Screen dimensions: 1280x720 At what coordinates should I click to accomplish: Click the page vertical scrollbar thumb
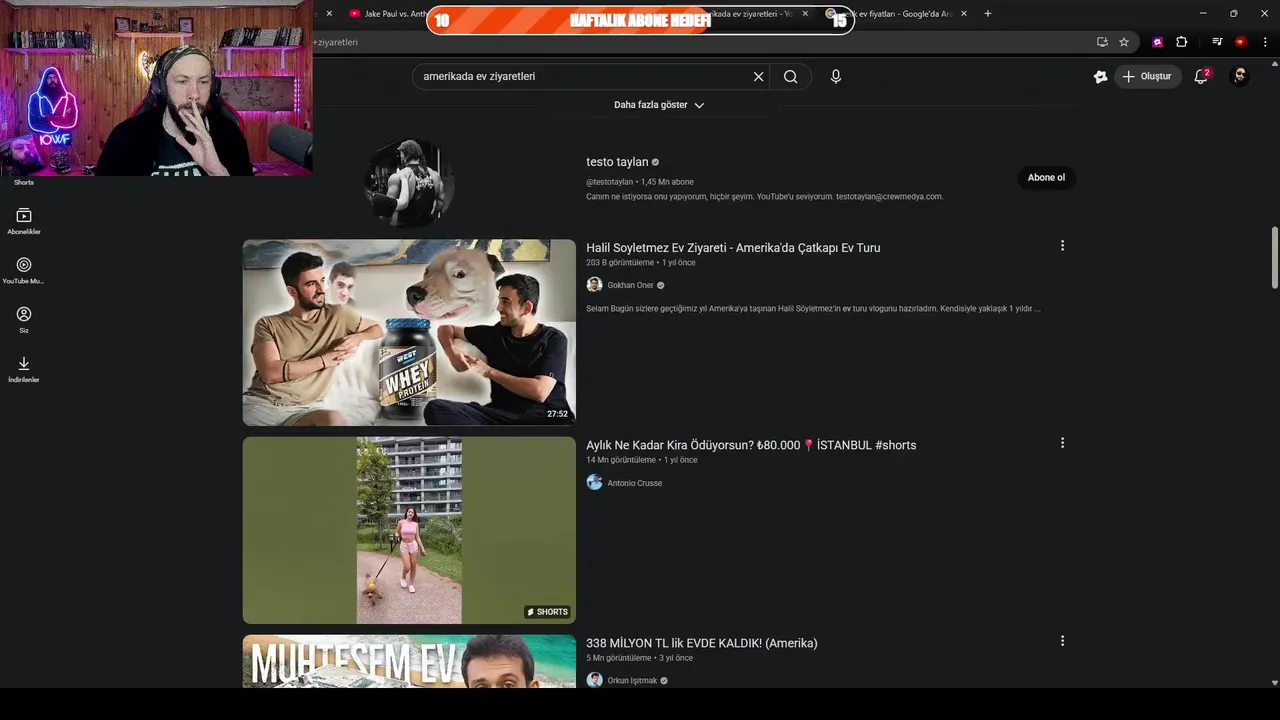click(x=1274, y=257)
